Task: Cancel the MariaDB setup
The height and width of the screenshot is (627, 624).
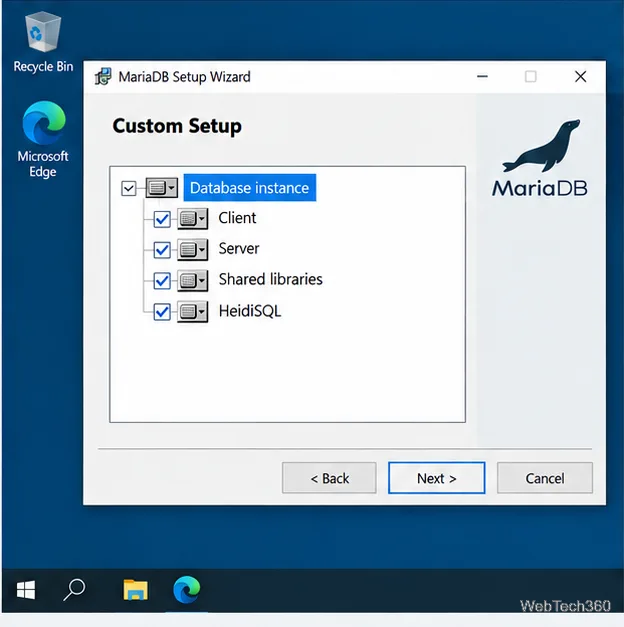Action: [x=545, y=478]
